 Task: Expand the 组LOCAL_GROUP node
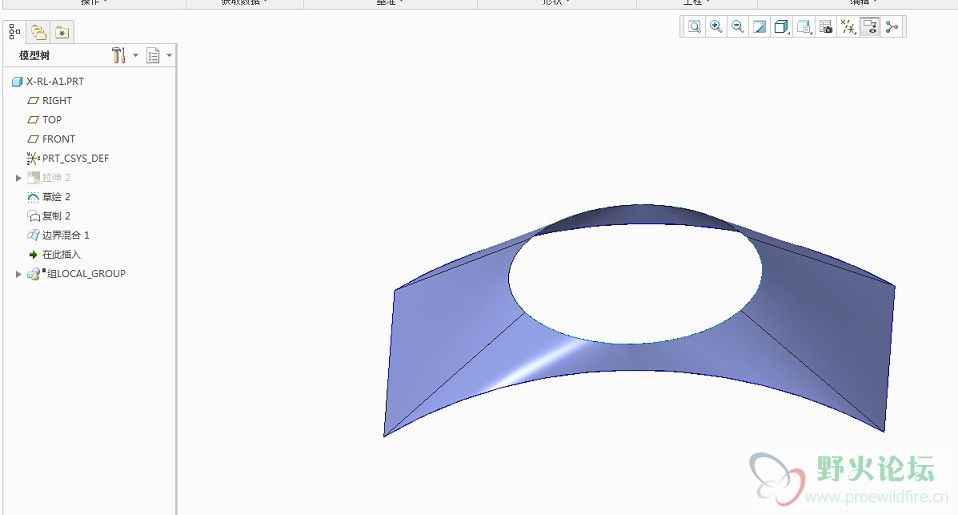point(18,274)
